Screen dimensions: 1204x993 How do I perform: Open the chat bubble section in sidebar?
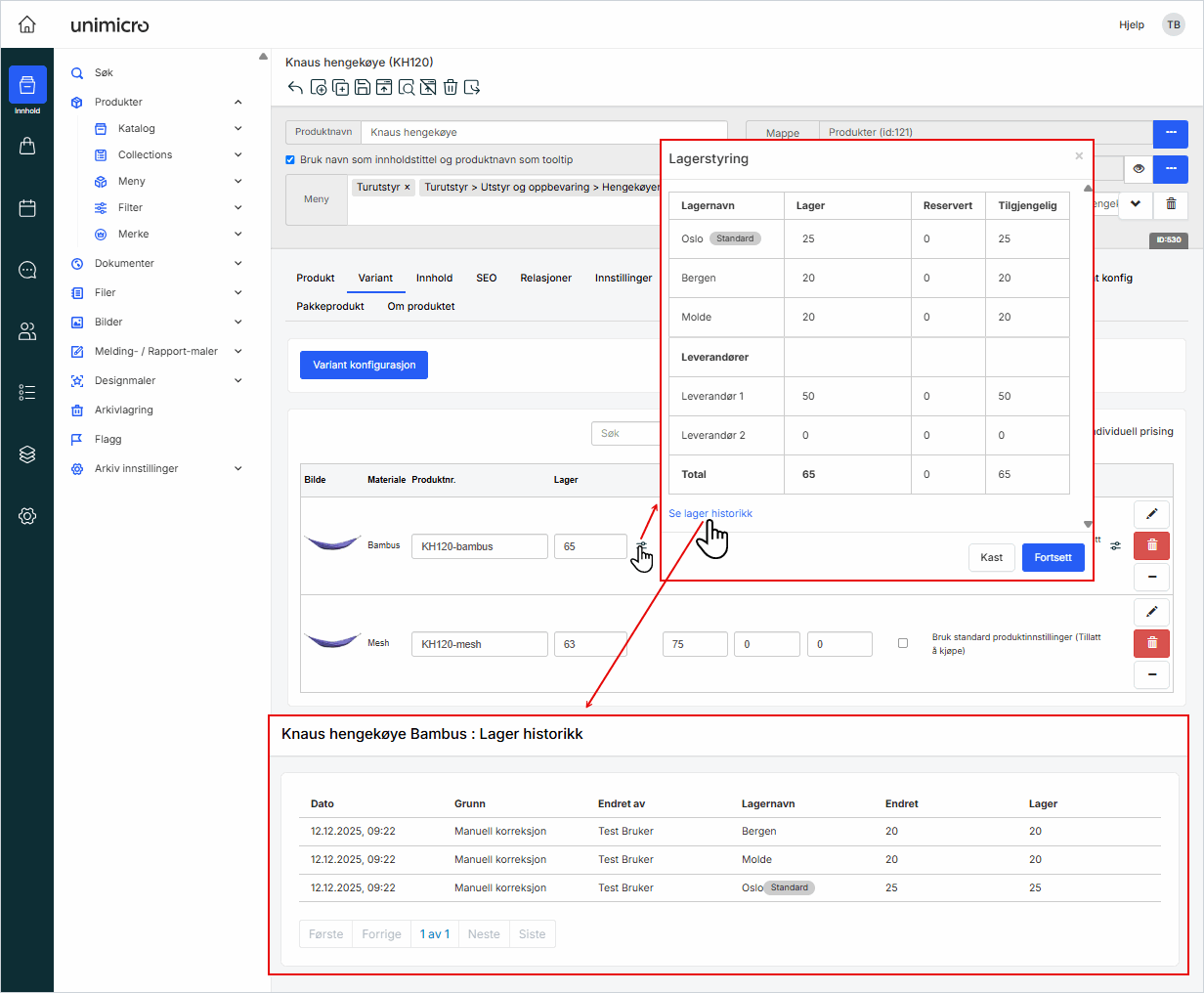tap(27, 270)
